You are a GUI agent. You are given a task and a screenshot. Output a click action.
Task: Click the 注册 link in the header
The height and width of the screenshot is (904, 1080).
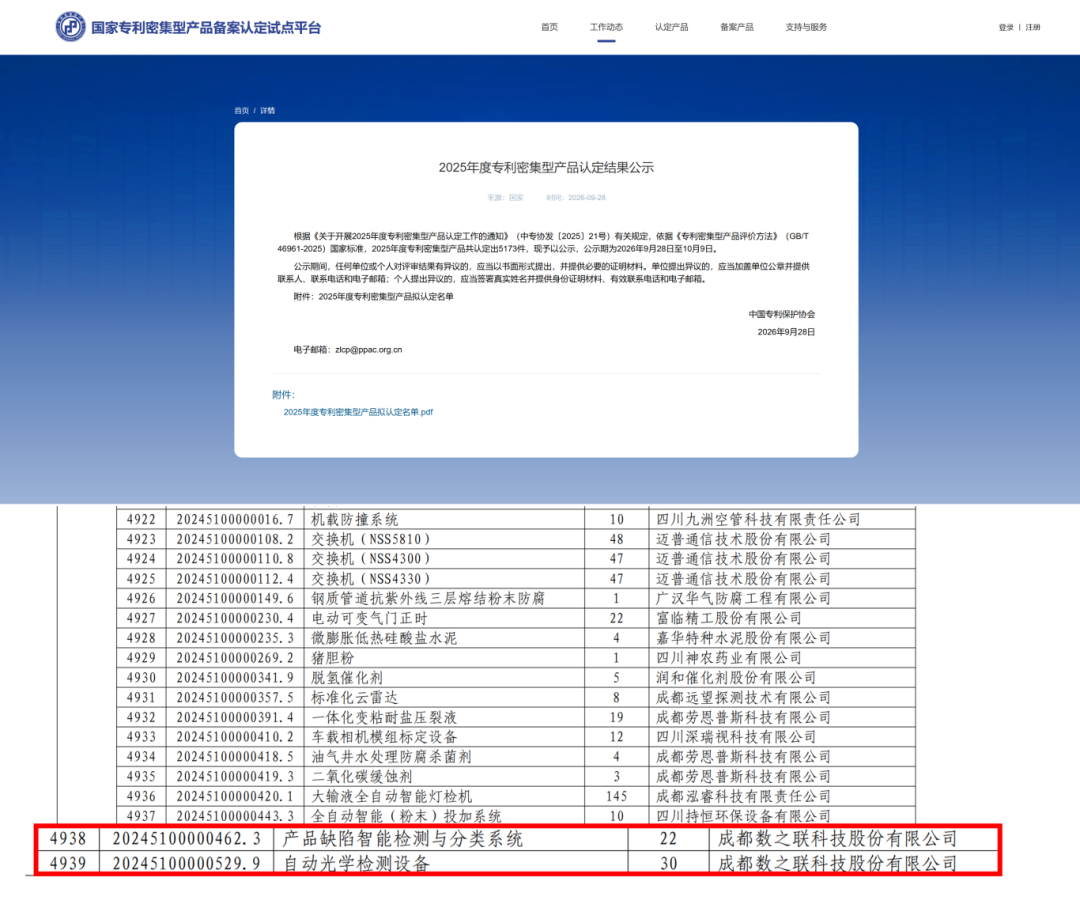point(1032,28)
